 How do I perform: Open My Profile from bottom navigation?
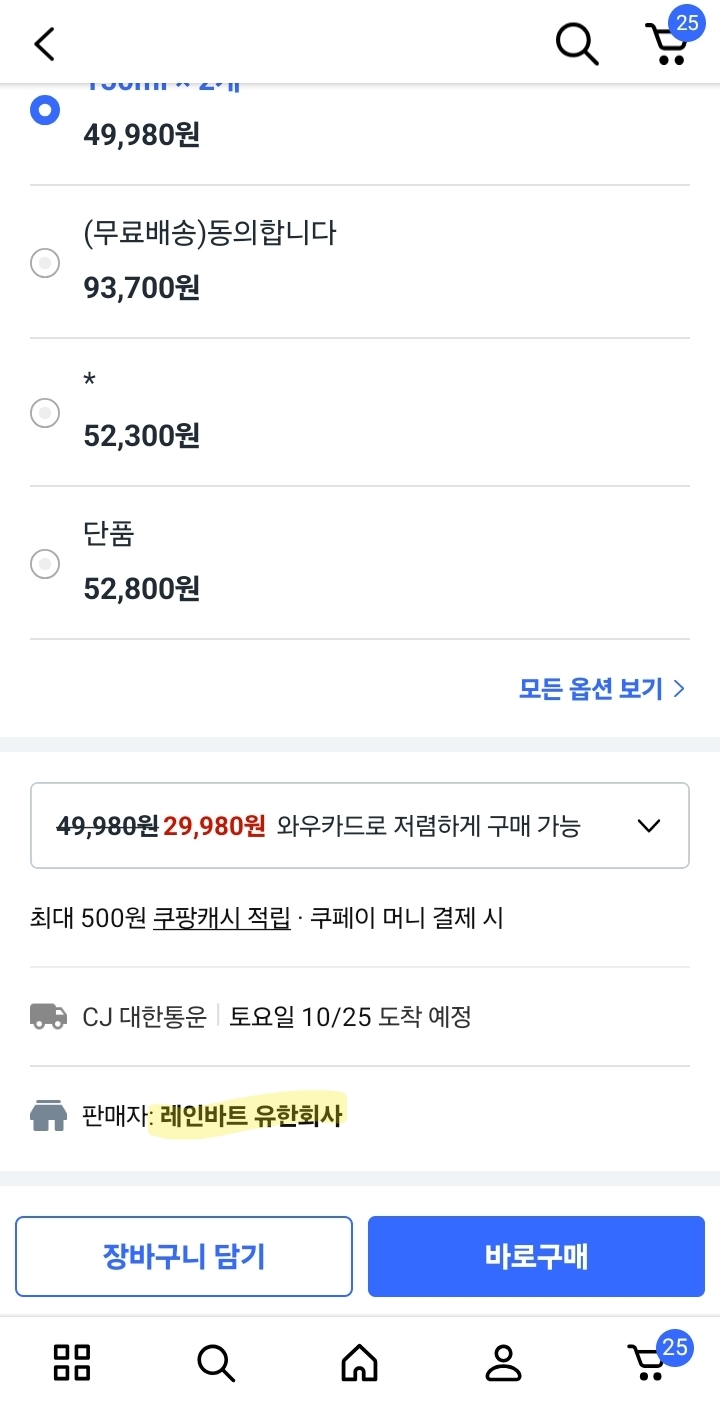click(x=504, y=1361)
